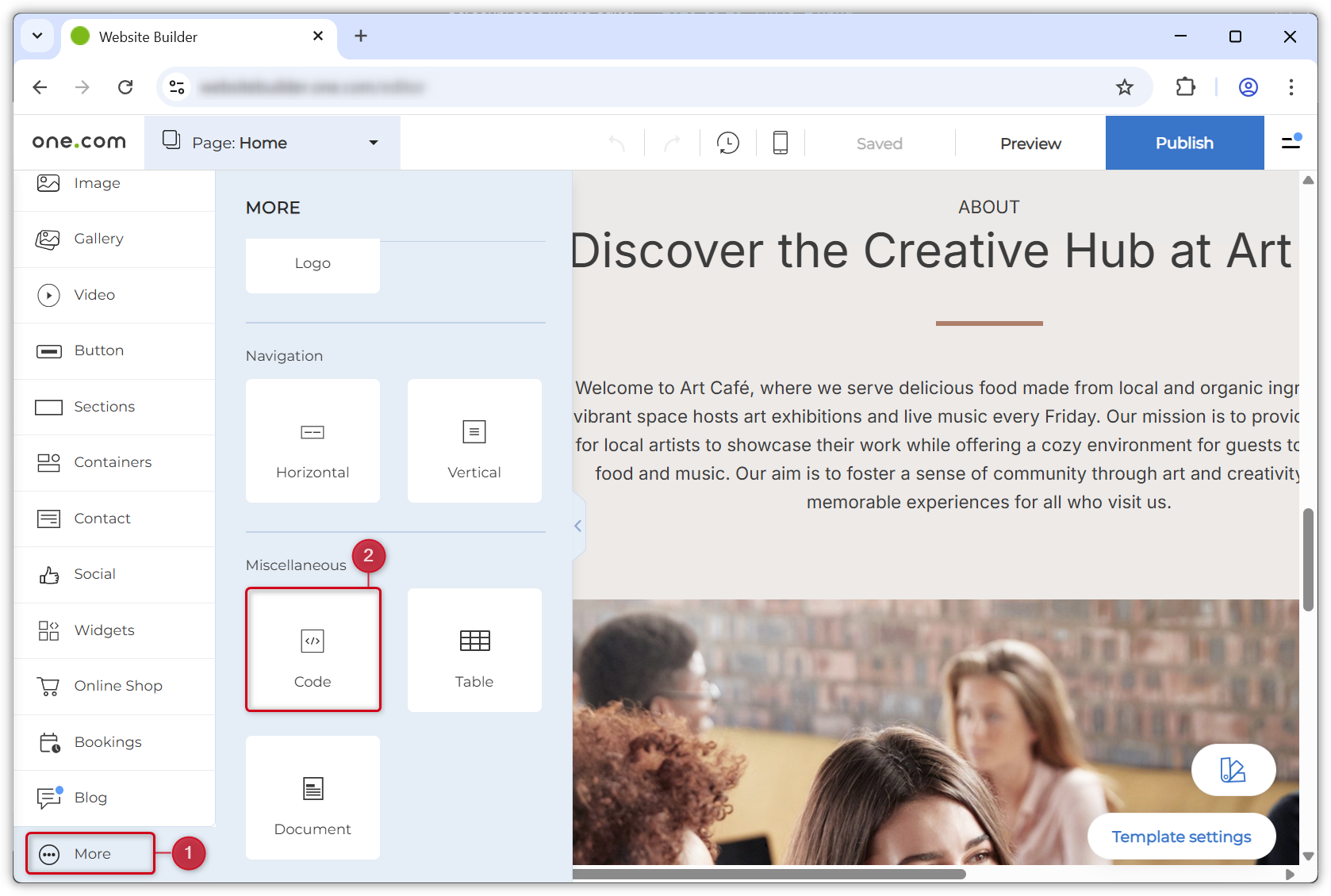Open the Blog section
The height and width of the screenshot is (896, 1331).
tap(90, 797)
